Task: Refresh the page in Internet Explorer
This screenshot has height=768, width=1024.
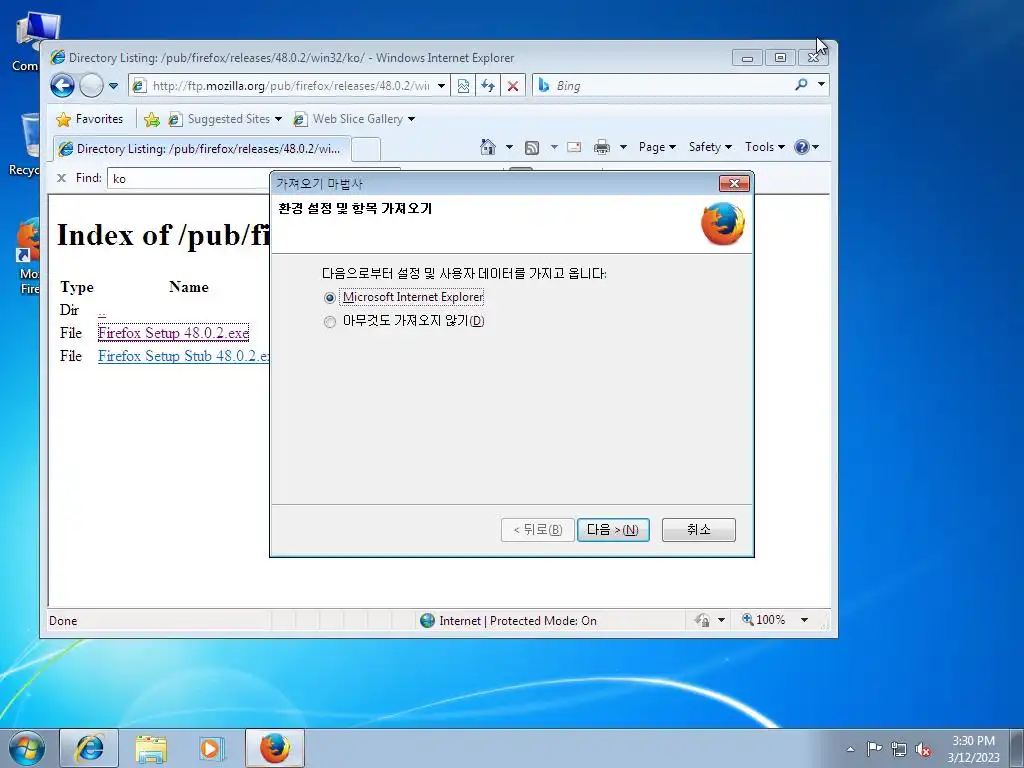Action: [x=488, y=86]
